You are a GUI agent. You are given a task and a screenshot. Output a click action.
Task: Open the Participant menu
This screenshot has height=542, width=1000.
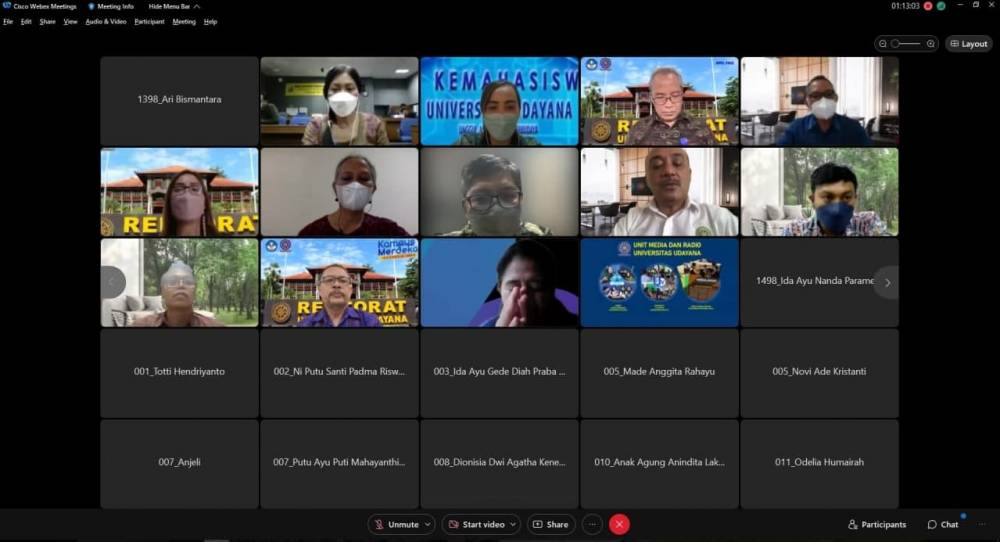pyautogui.click(x=149, y=22)
